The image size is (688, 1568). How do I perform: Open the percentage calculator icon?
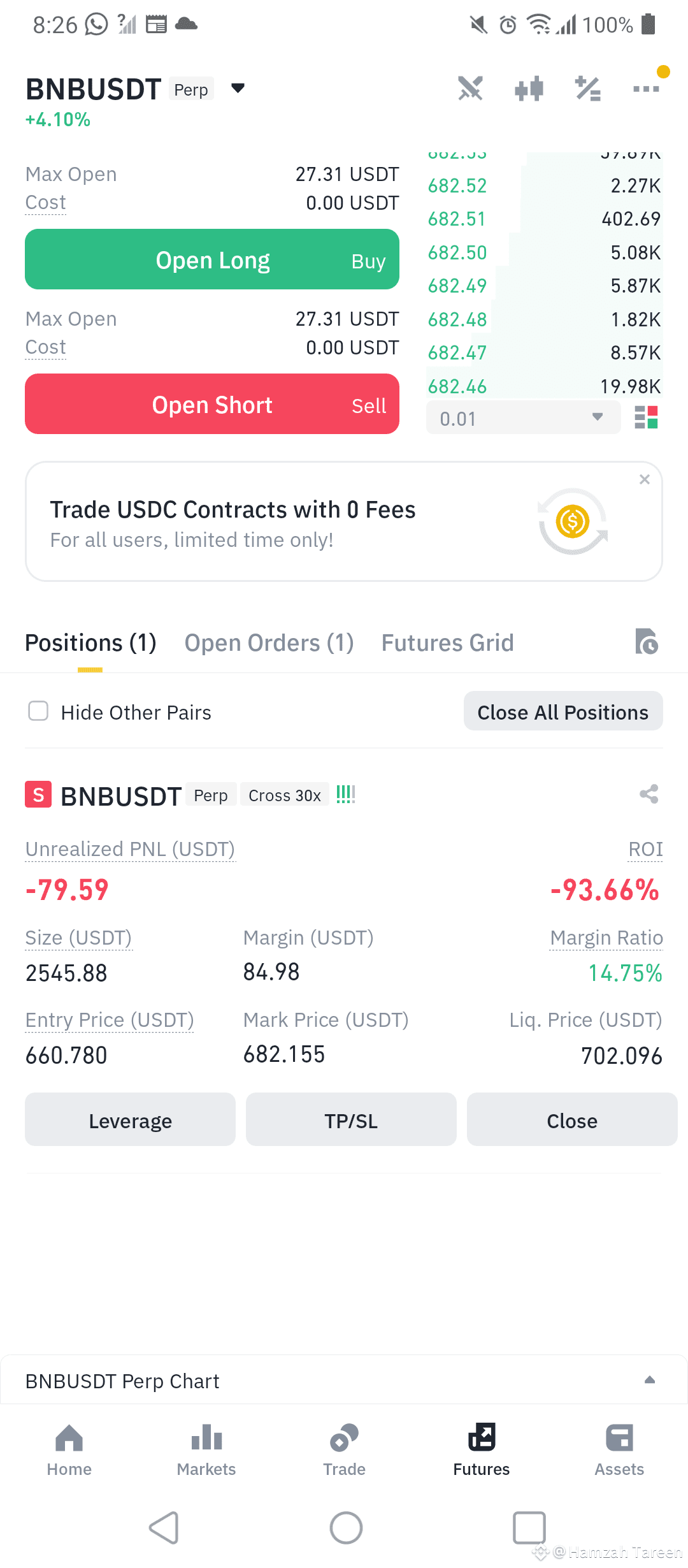point(588,89)
